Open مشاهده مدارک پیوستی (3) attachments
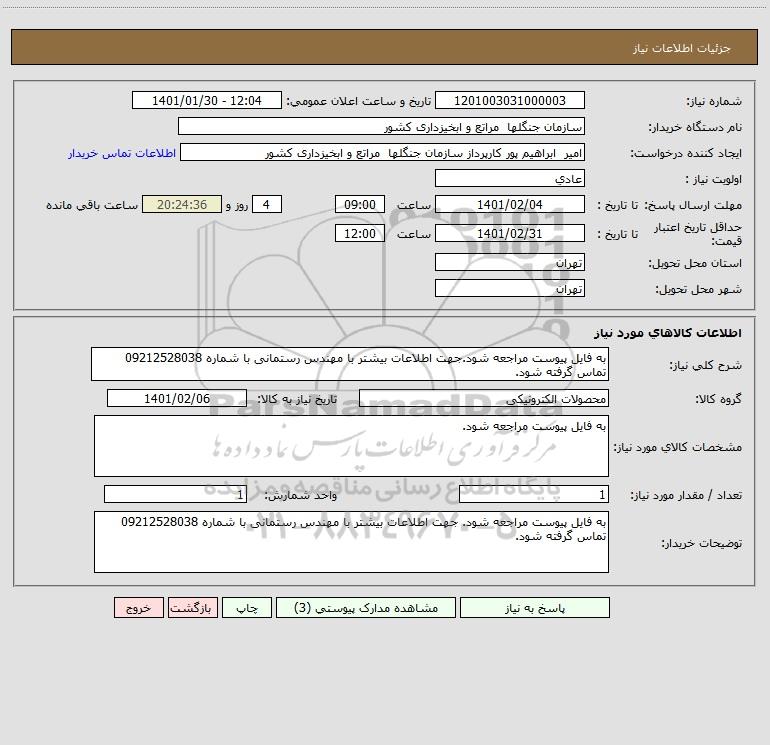Viewport: 770px width, 745px height. pos(366,607)
